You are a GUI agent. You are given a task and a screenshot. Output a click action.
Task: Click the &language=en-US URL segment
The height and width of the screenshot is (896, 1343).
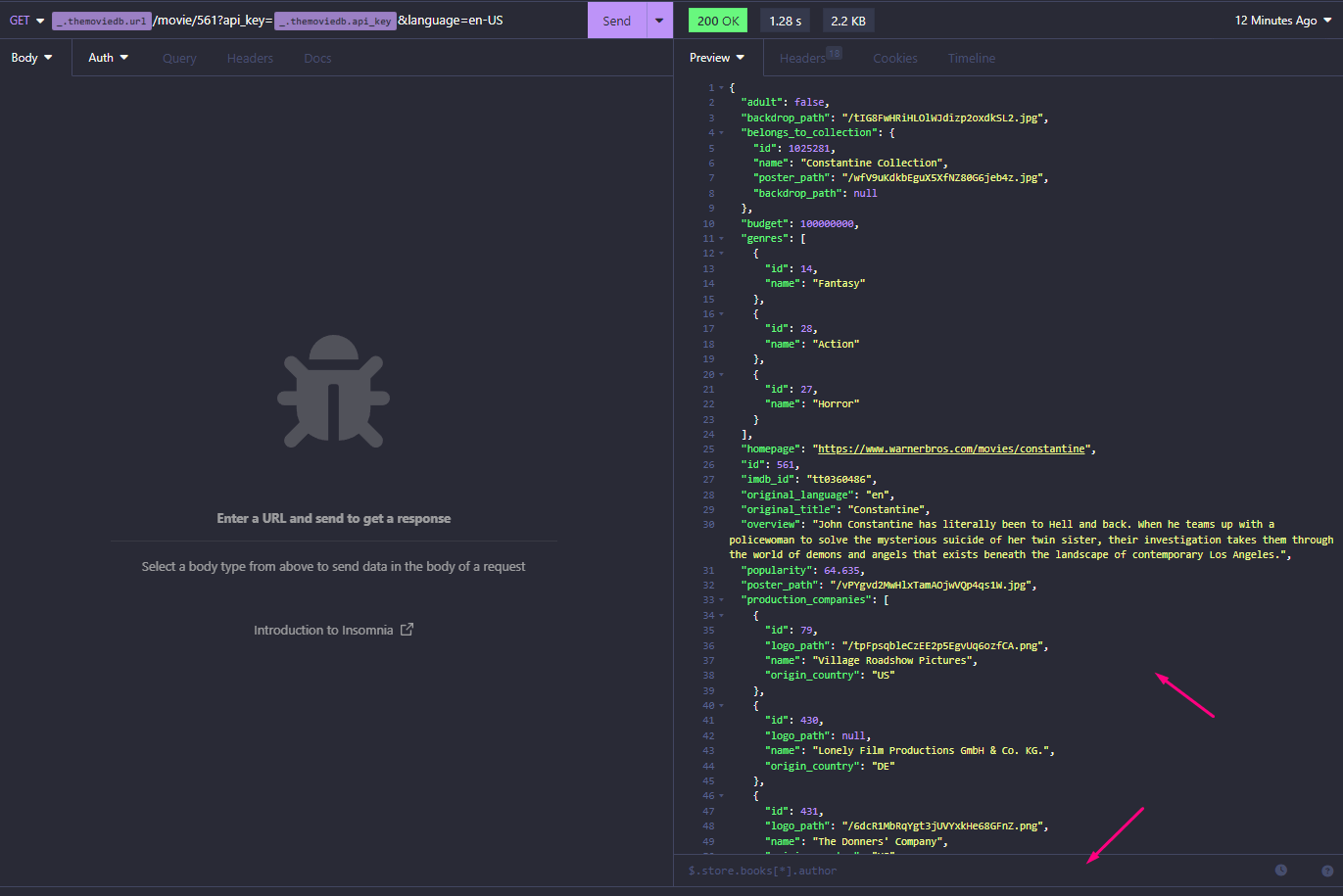[x=451, y=21]
